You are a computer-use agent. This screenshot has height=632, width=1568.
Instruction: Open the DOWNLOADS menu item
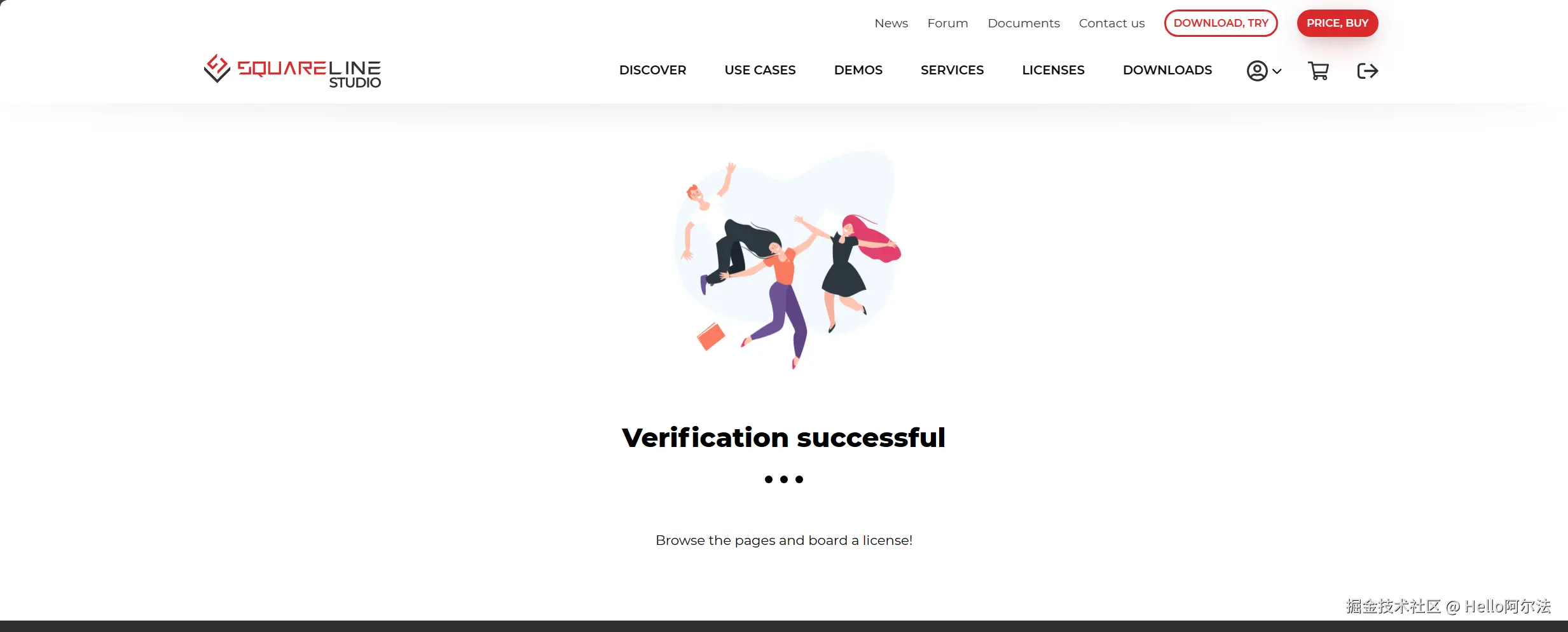tap(1167, 70)
